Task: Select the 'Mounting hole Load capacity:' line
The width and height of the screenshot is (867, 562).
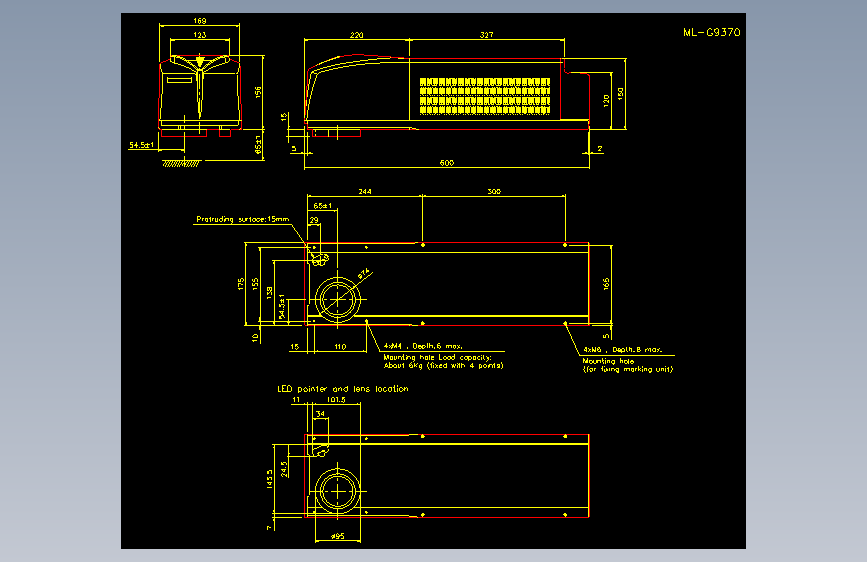Action: (437, 357)
